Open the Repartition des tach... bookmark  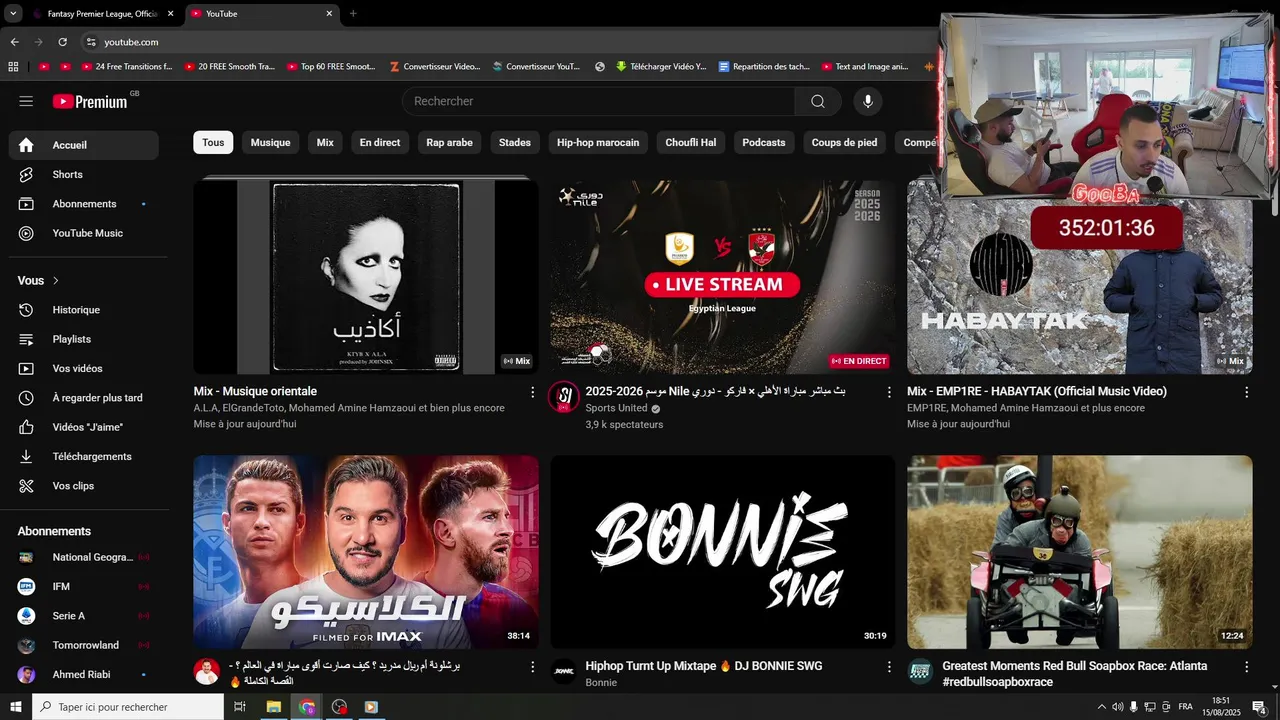[x=763, y=67]
